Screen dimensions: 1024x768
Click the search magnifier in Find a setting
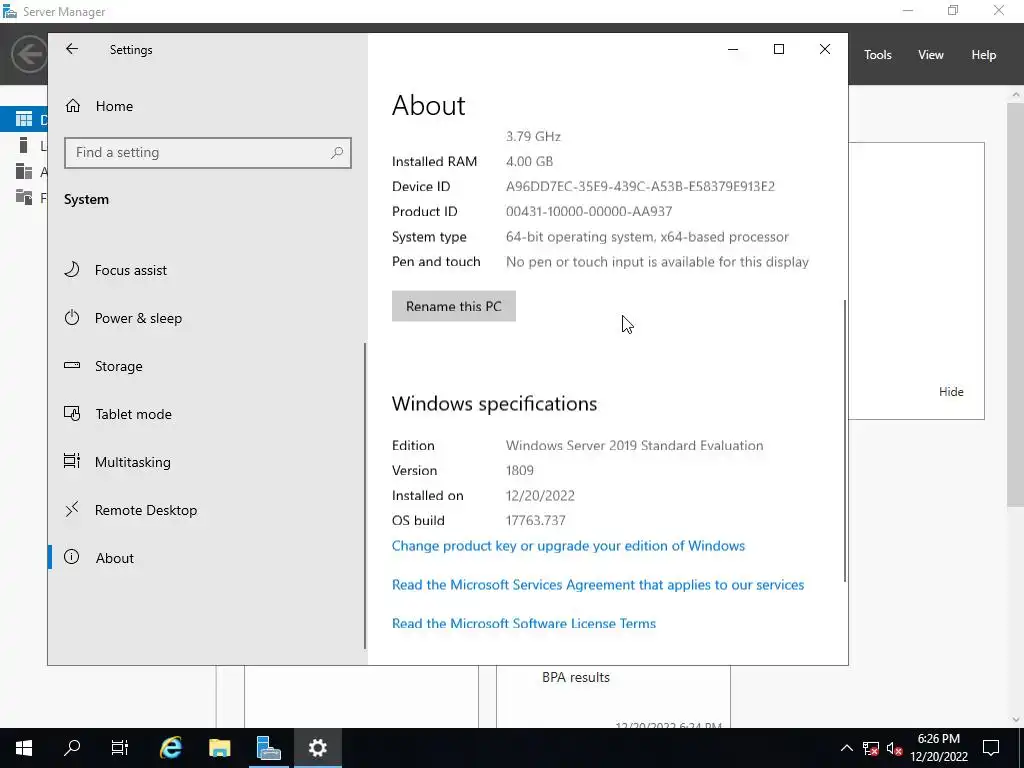337,153
